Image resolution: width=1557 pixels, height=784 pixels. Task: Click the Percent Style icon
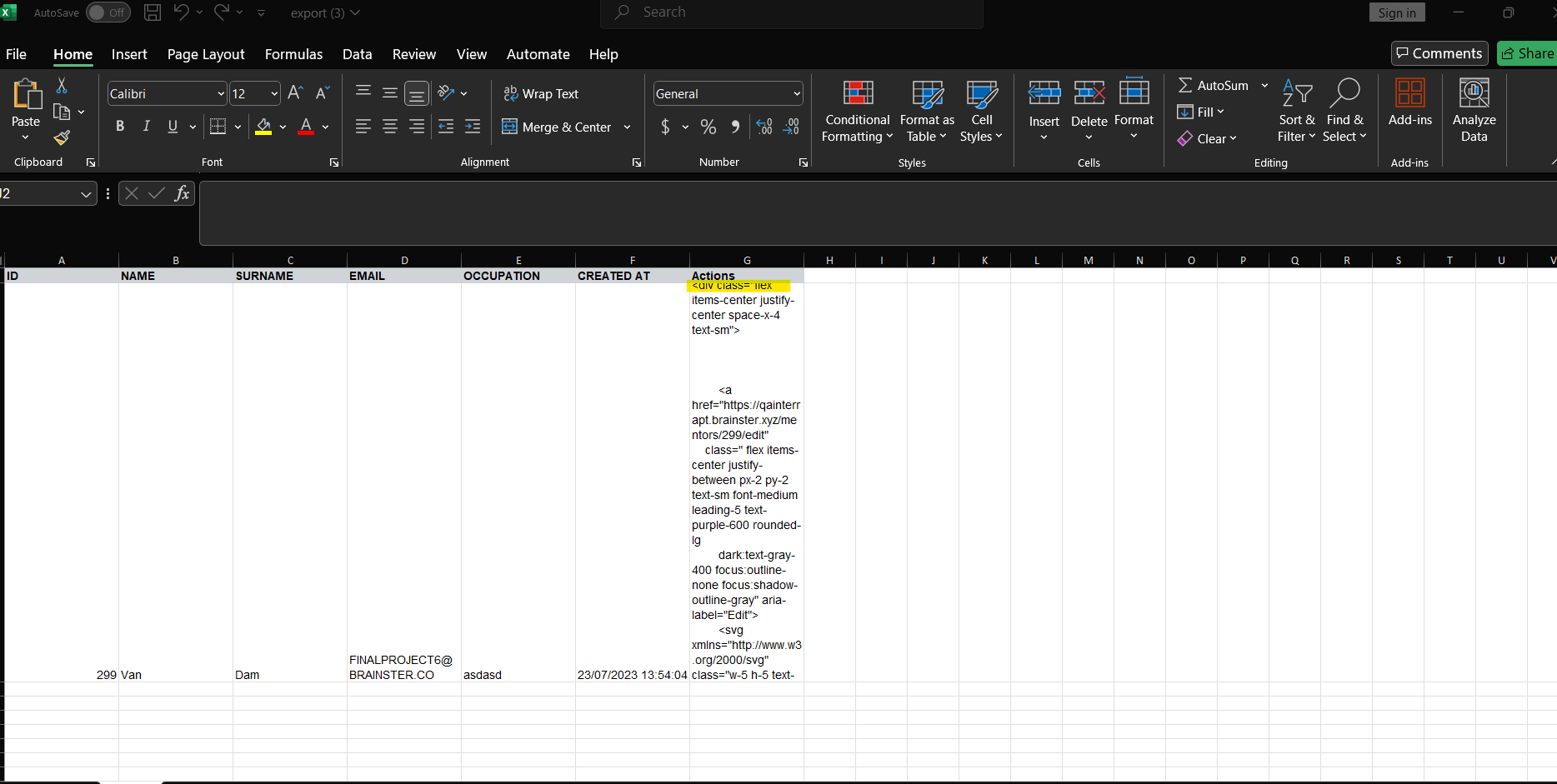point(708,127)
